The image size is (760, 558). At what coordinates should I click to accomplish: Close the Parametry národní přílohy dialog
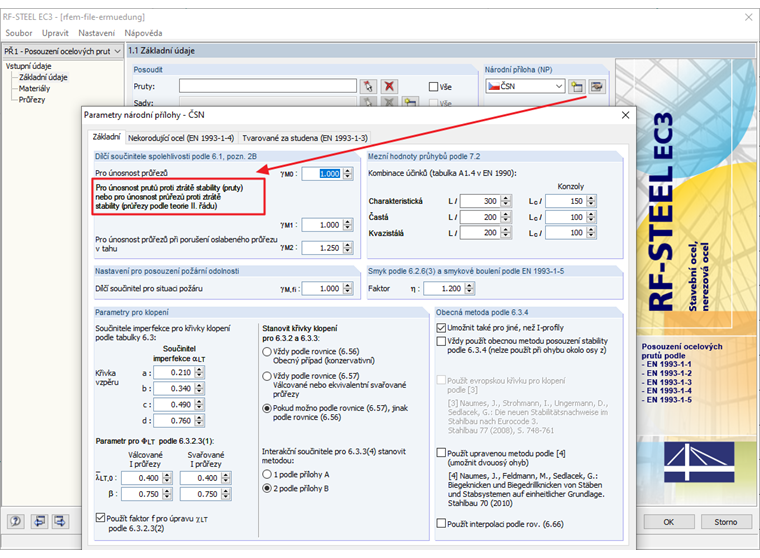pyautogui.click(x=625, y=115)
